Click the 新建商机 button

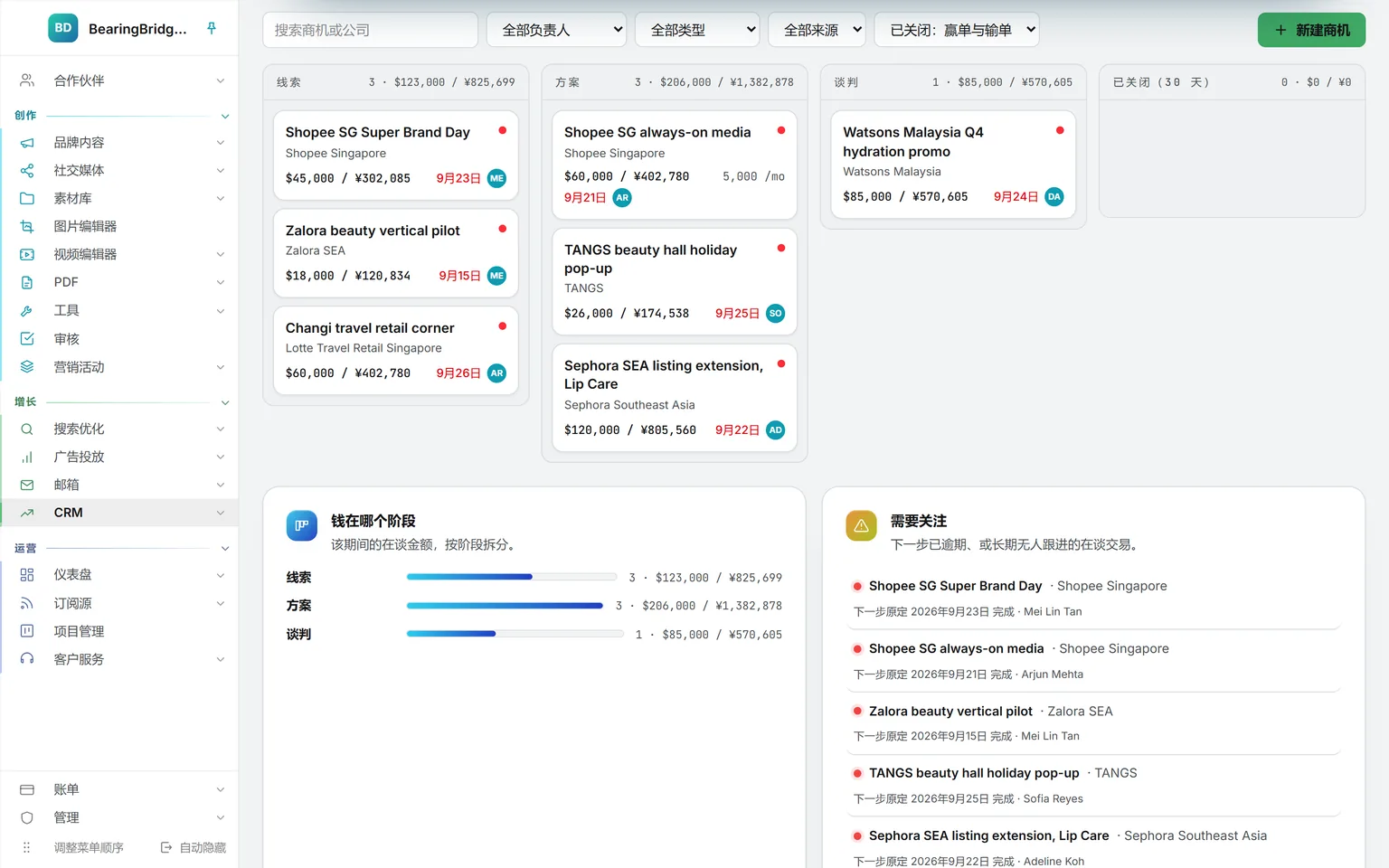(1311, 30)
